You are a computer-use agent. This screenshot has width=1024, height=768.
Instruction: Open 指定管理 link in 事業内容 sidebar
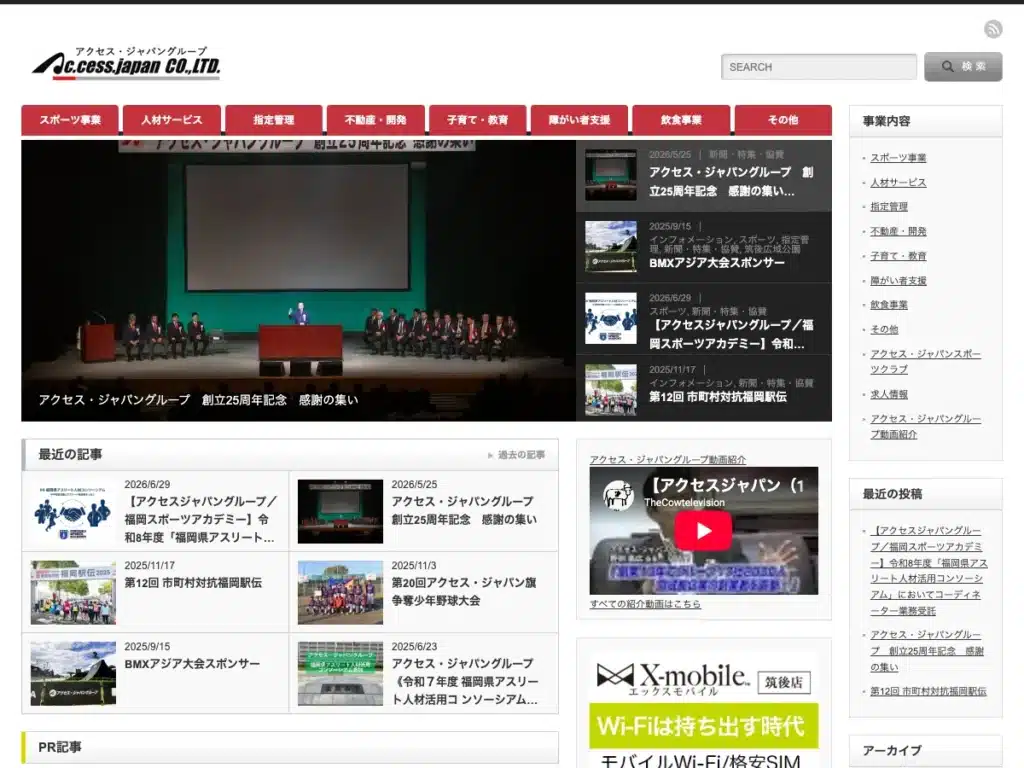888,207
